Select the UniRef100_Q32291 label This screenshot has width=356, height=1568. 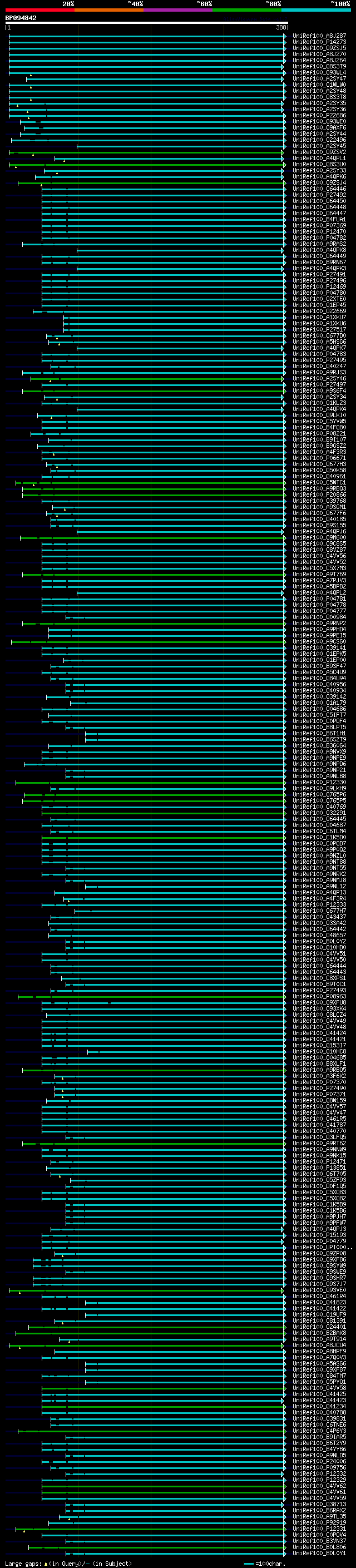(319, 813)
